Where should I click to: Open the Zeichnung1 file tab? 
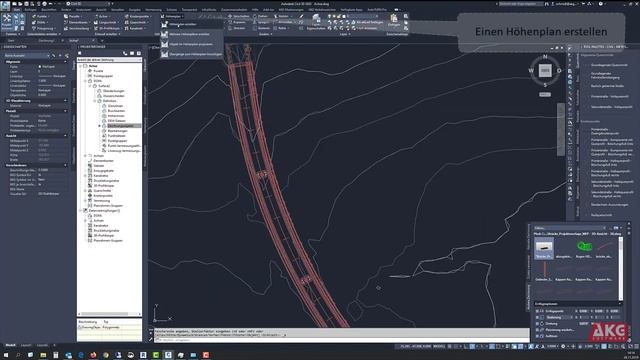(48, 40)
